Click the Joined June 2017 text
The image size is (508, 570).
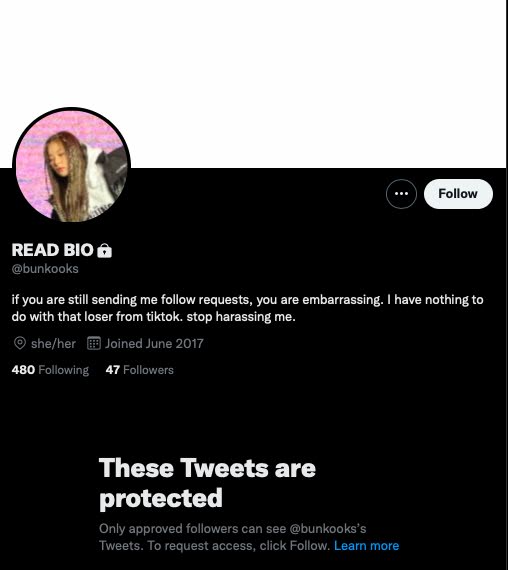(x=154, y=344)
